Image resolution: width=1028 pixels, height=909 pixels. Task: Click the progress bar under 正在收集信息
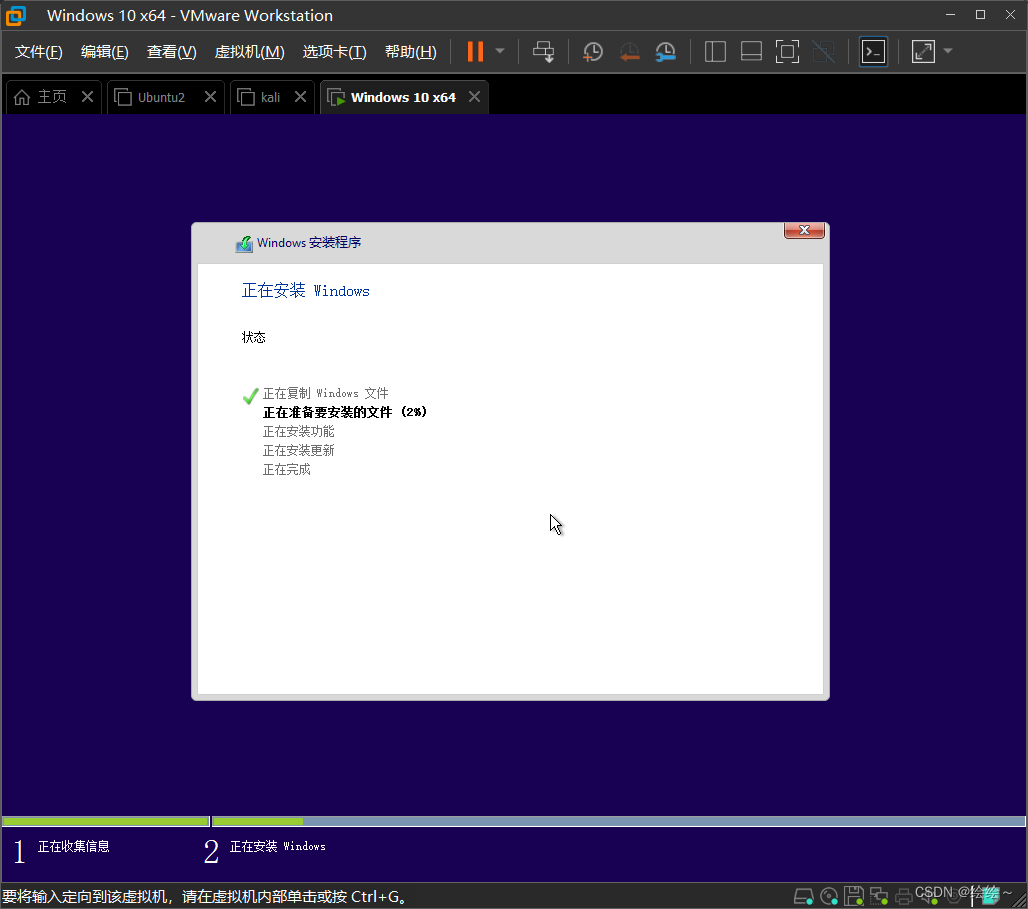click(105, 821)
